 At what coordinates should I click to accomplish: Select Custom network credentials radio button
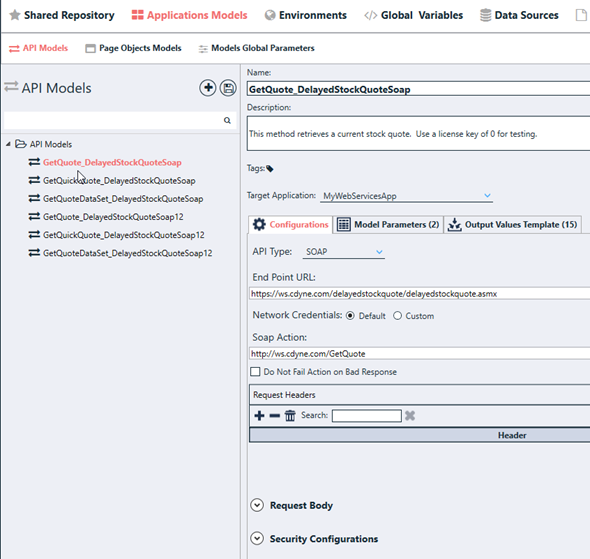pyautogui.click(x=397, y=316)
